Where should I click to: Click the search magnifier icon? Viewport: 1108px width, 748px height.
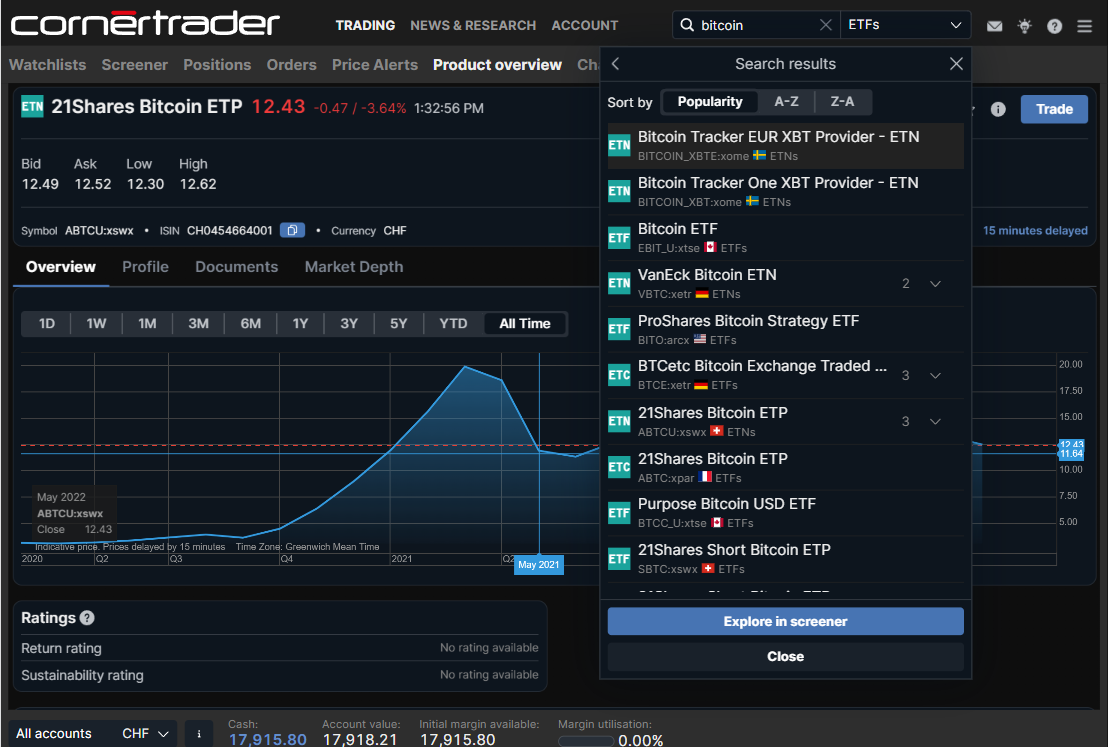687,25
